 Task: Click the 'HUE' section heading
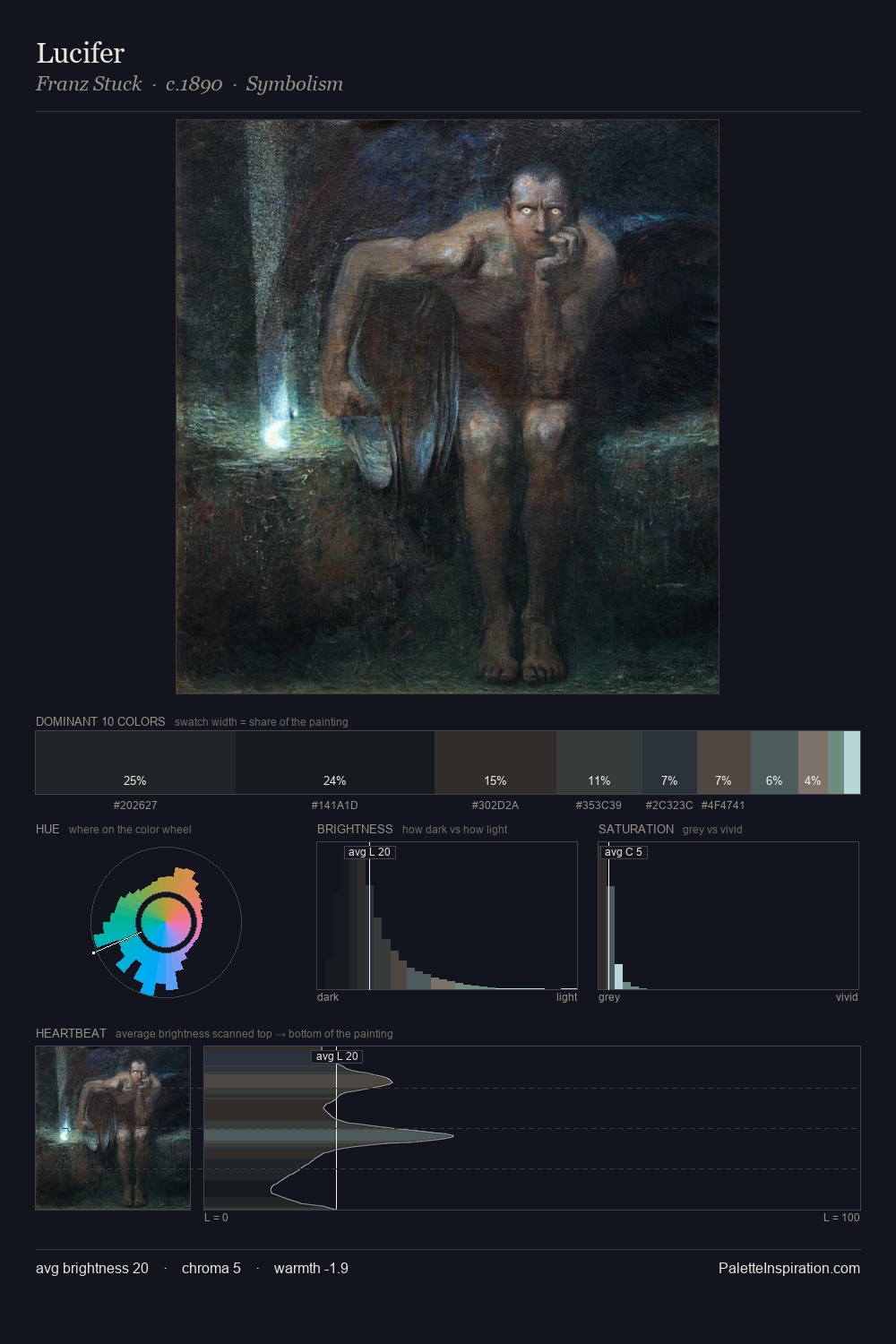(x=47, y=829)
